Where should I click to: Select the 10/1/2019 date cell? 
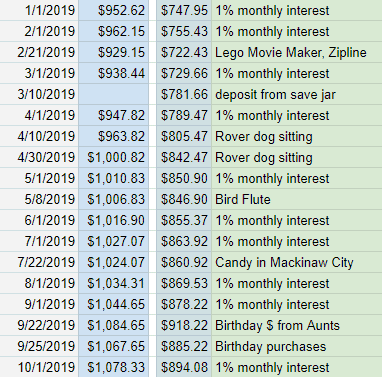click(x=39, y=367)
